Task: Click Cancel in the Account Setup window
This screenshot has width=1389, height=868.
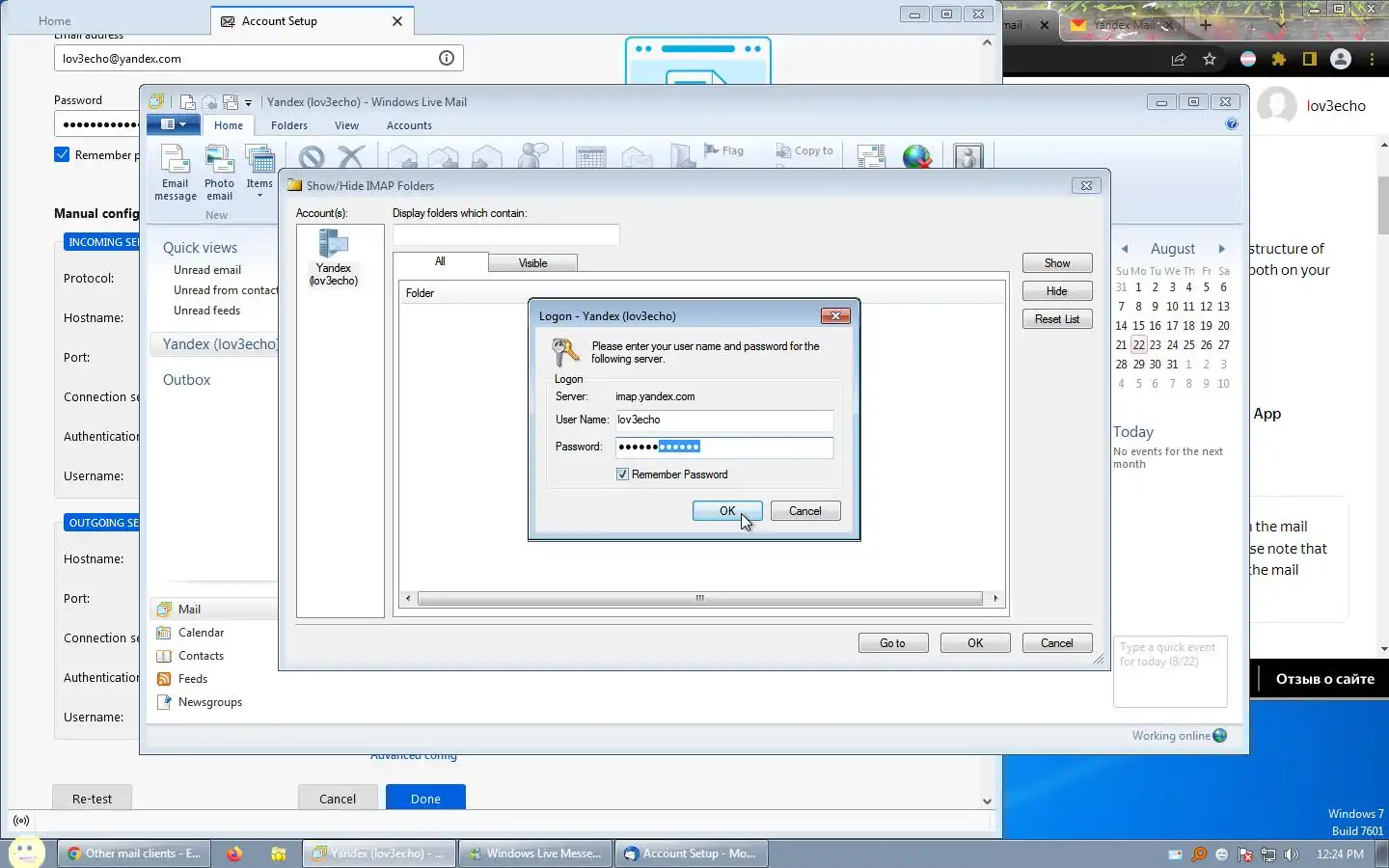Action: [x=338, y=799]
